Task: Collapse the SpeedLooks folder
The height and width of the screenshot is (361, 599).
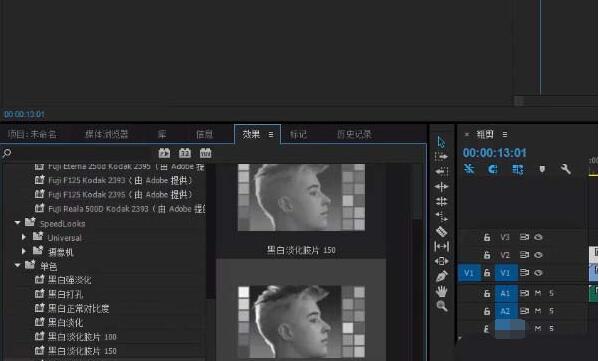Action: click(x=17, y=223)
